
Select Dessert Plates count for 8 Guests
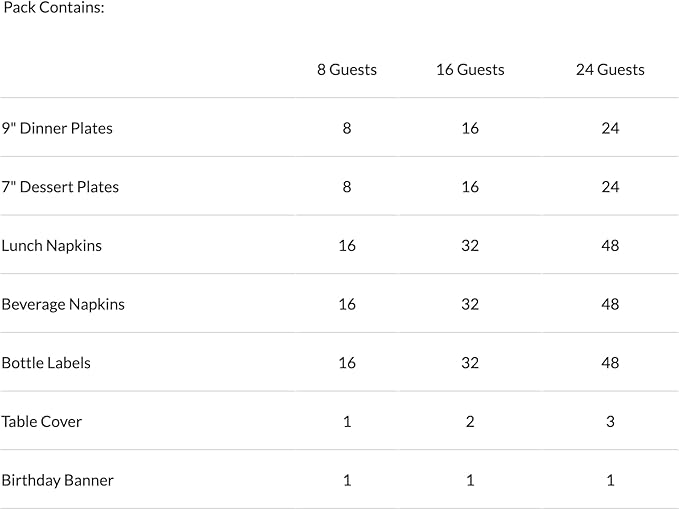pyautogui.click(x=347, y=187)
